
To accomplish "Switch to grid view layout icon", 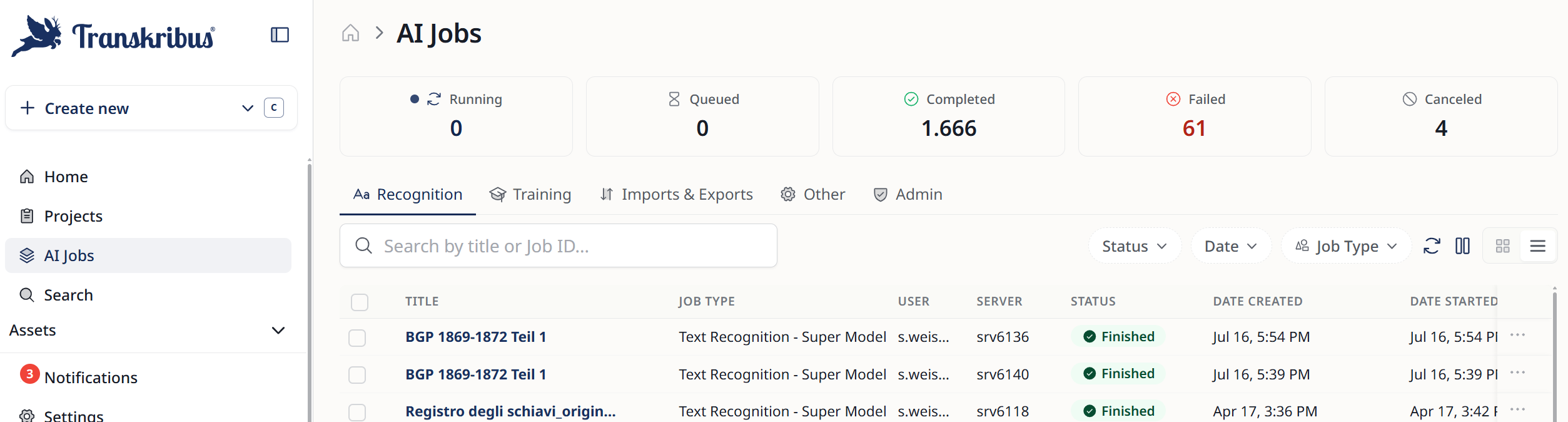I will tap(1503, 246).
